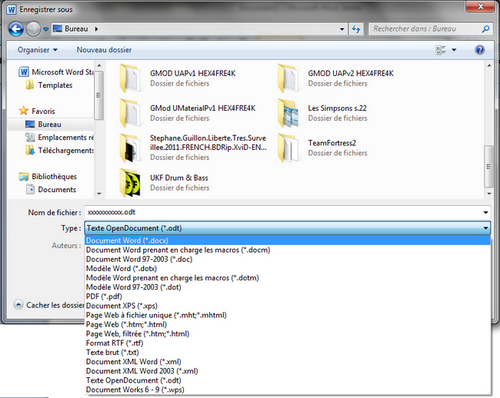This screenshot has height=398, width=500.
Task: Choose Page Web, filtrée type
Action: (287, 334)
